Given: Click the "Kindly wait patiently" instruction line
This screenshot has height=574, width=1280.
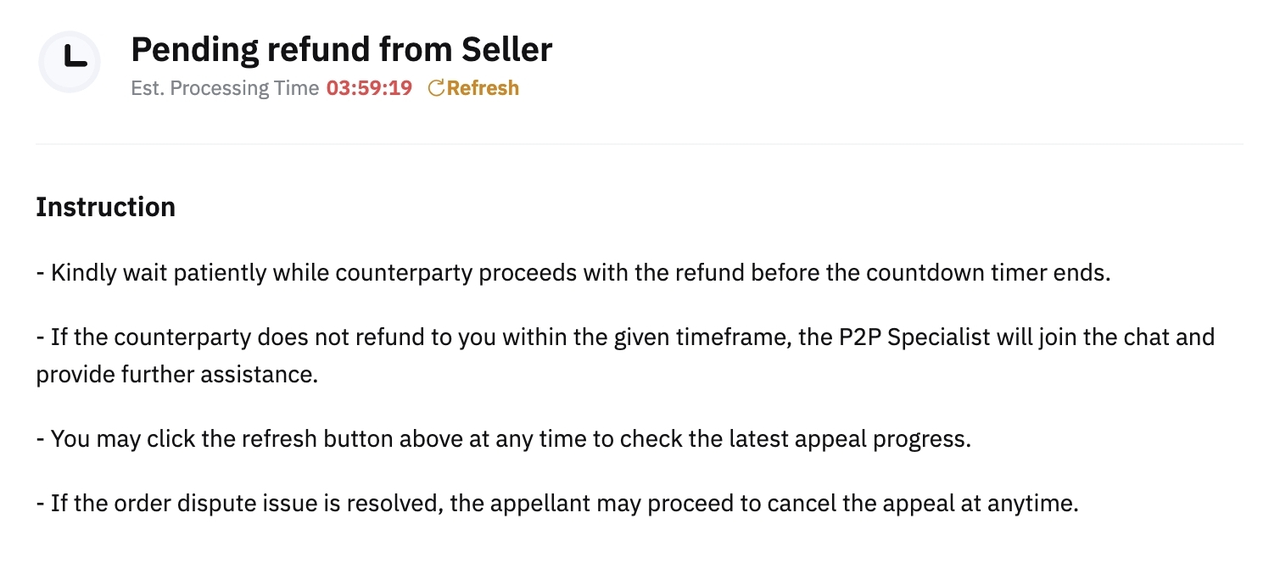Looking at the screenshot, I should (573, 273).
